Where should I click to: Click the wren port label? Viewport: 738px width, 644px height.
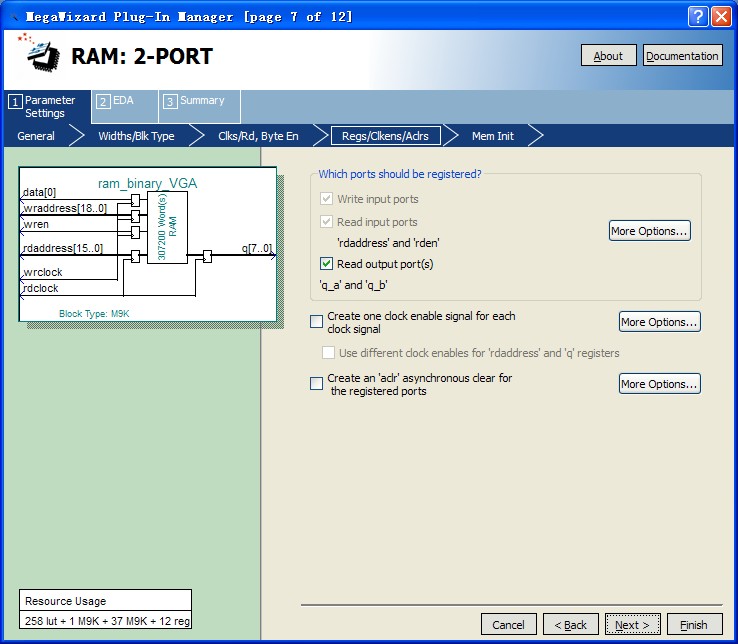point(36,224)
